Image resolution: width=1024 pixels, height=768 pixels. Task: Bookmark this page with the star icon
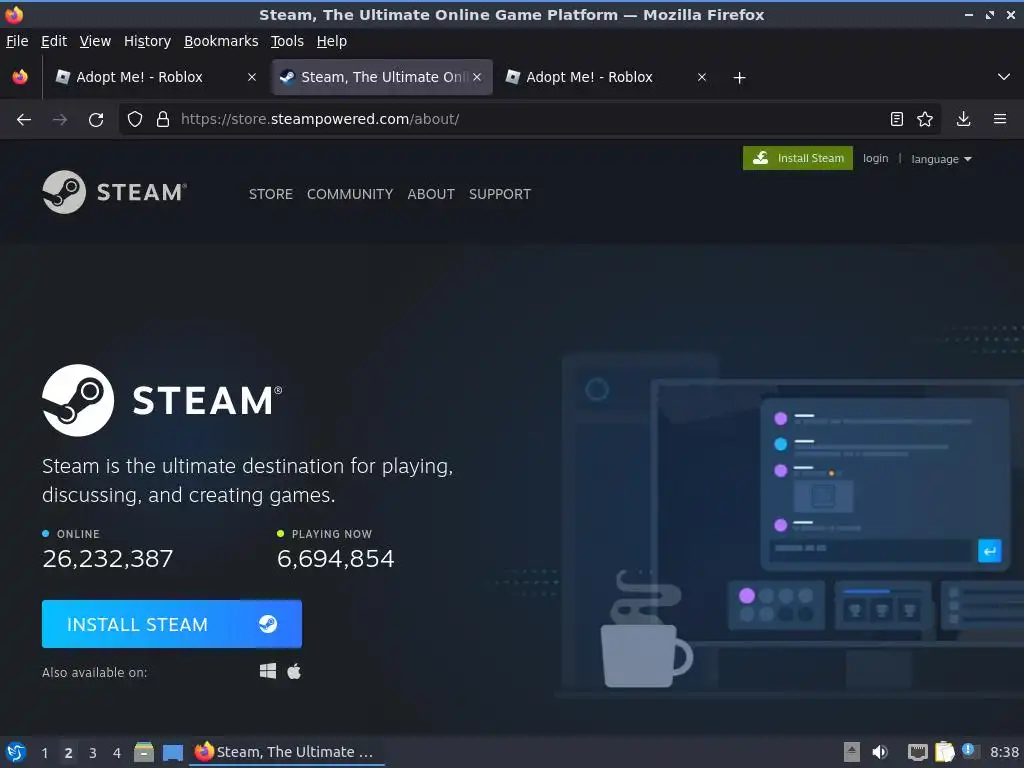pyautogui.click(x=925, y=119)
